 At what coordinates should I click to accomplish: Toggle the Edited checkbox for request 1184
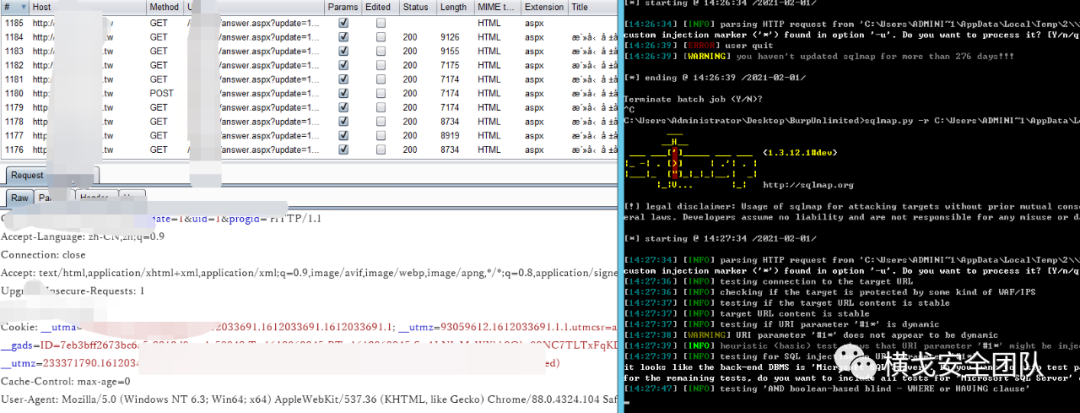point(381,37)
